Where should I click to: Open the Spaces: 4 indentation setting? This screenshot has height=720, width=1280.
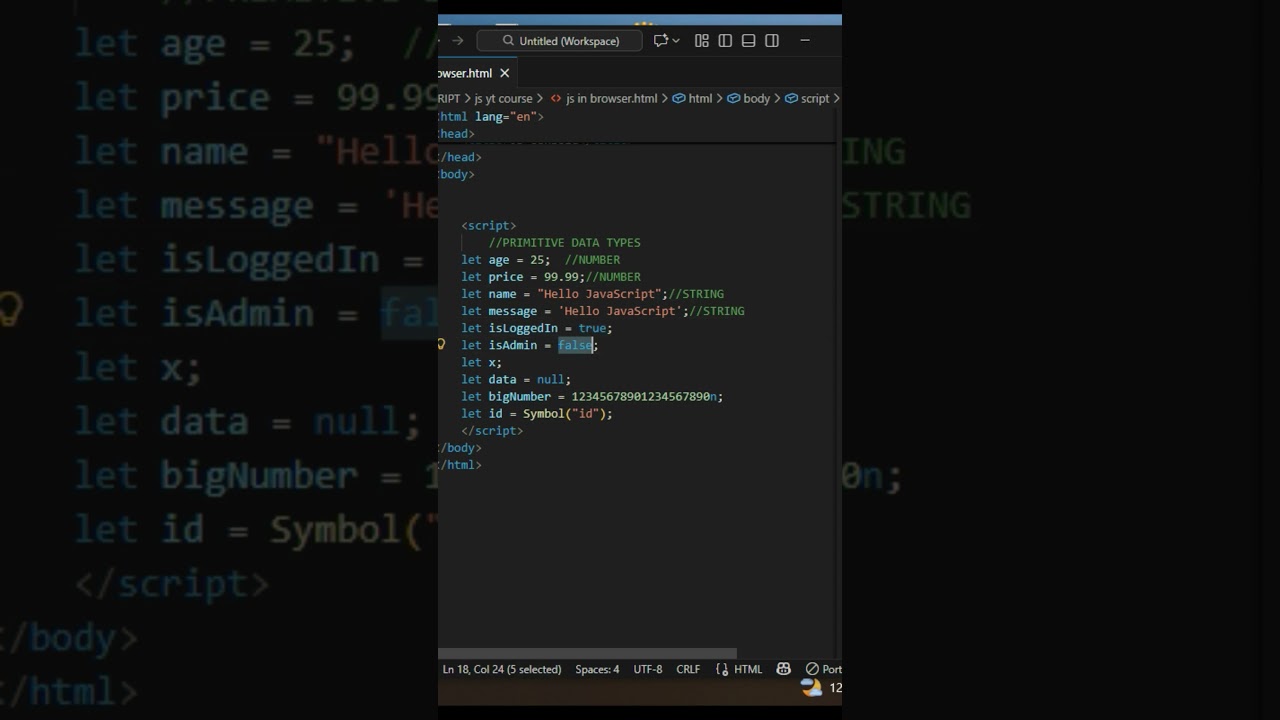pyautogui.click(x=597, y=669)
